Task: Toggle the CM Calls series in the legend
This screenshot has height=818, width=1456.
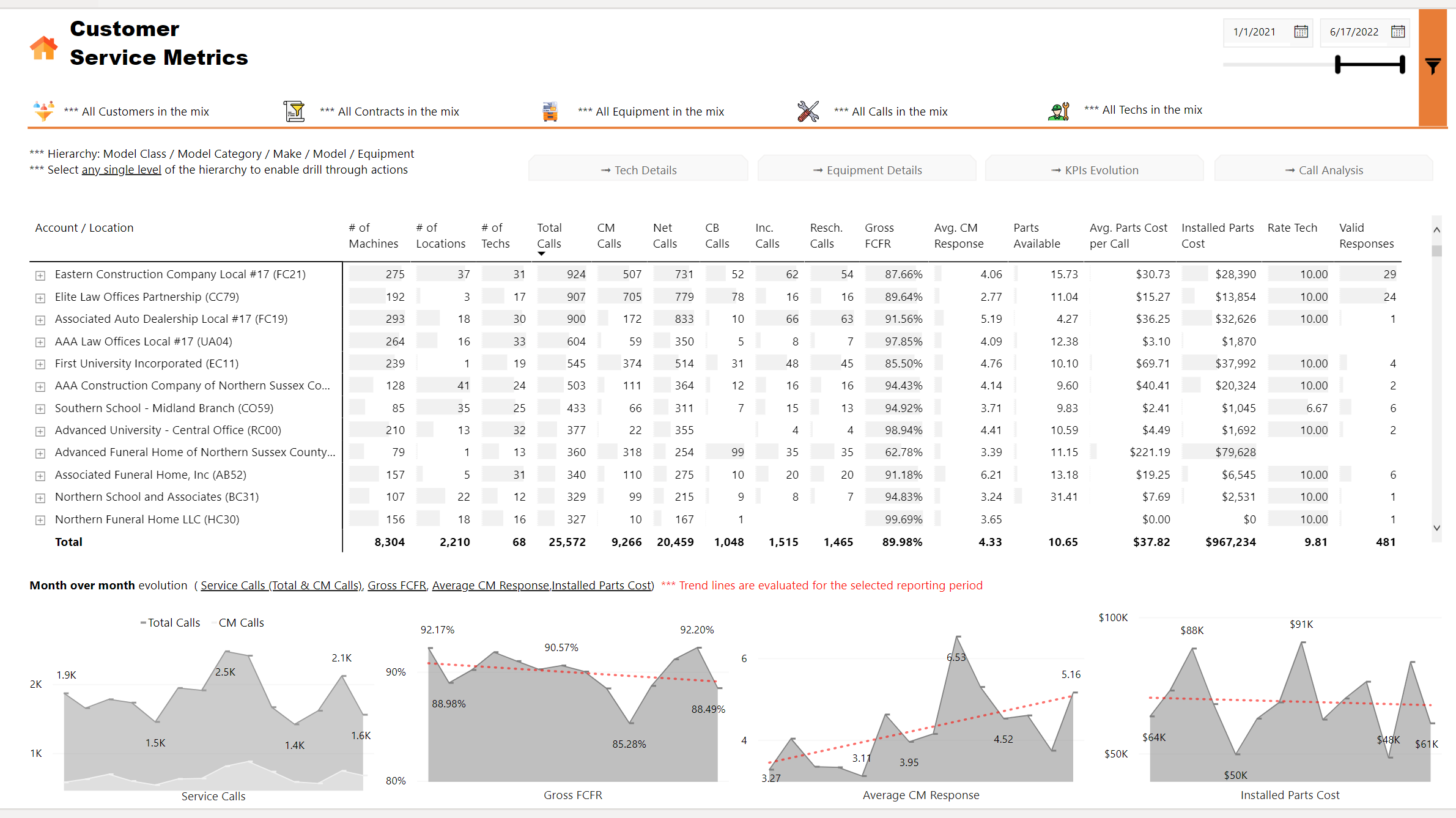Action: [x=240, y=622]
